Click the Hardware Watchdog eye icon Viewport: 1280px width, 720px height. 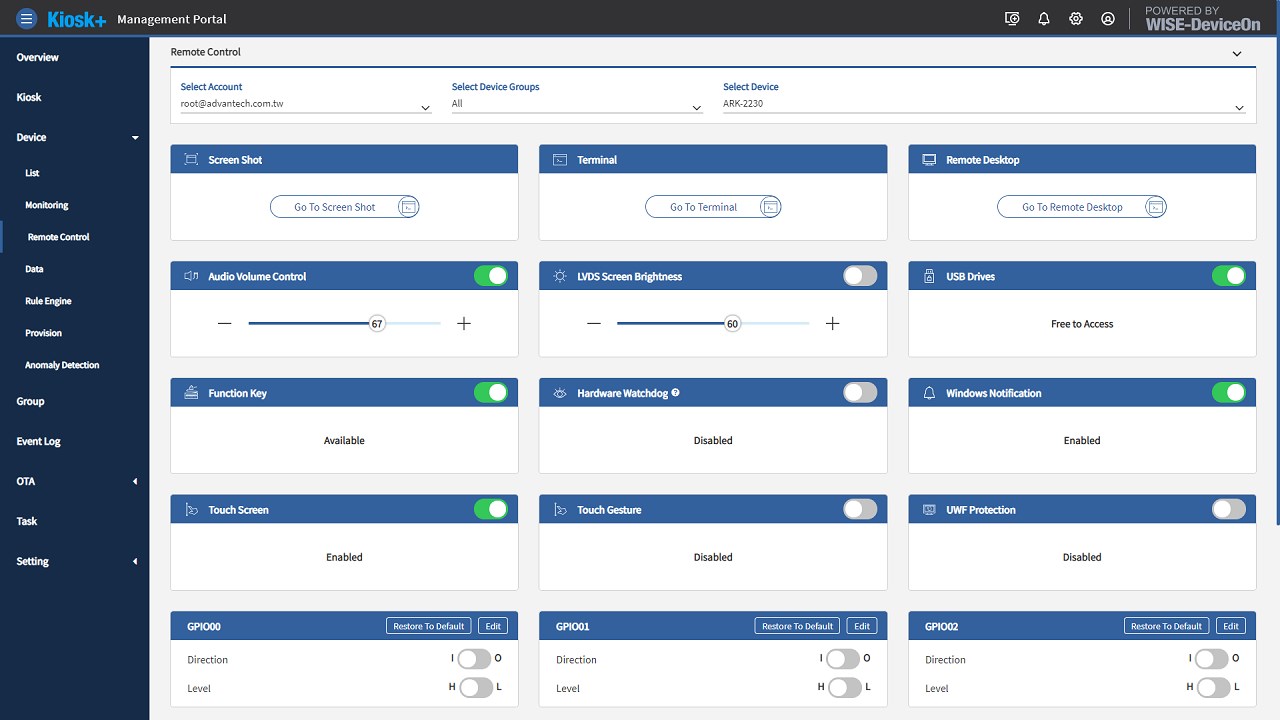coord(560,393)
